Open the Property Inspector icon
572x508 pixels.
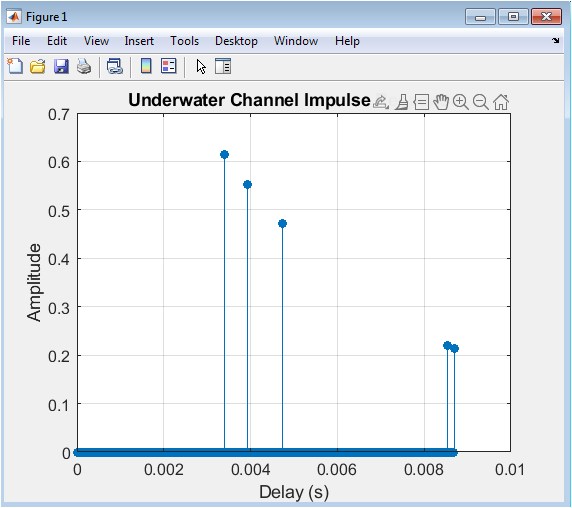point(223,66)
